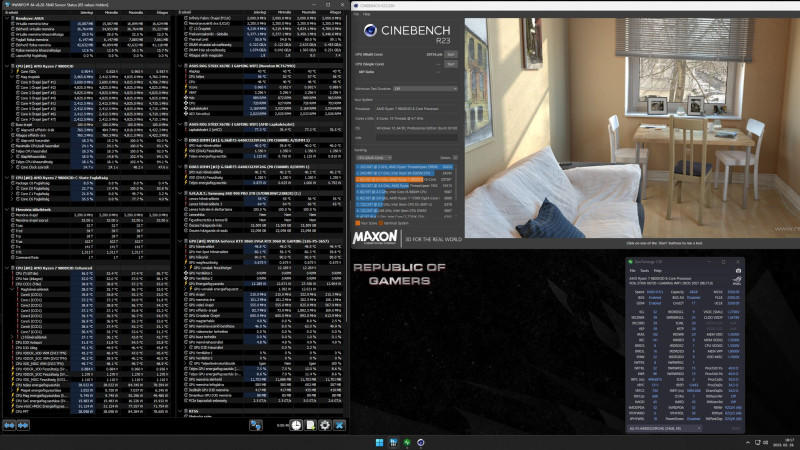800x450 pixels.
Task: Collapse Memória időzítések group
Action: [x=7, y=210]
